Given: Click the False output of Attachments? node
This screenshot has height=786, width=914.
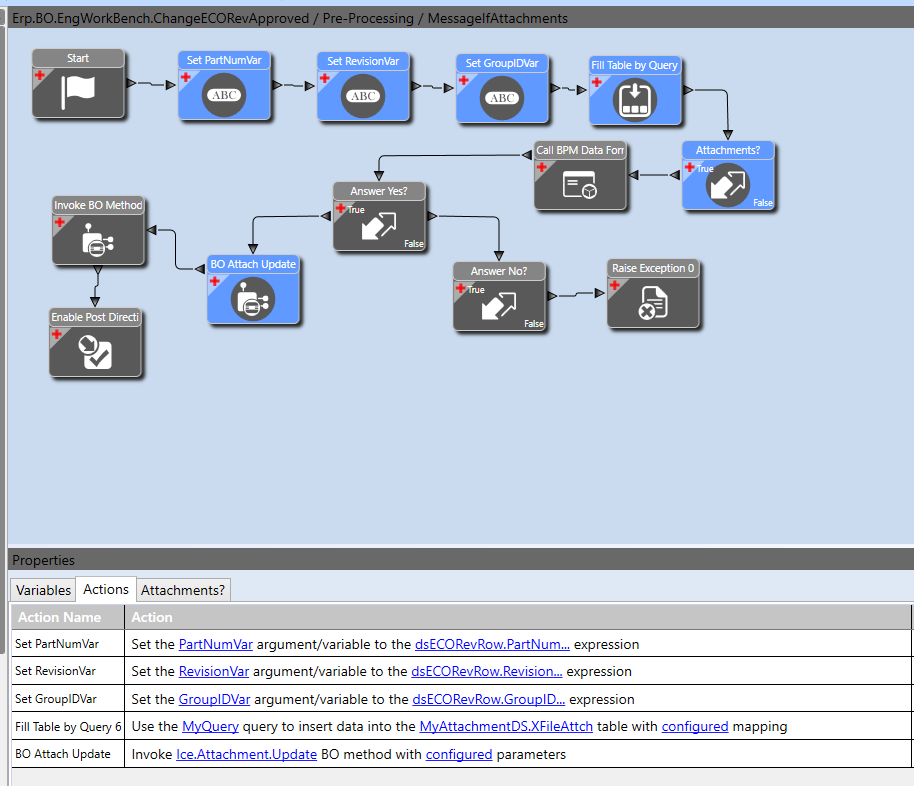Looking at the screenshot, I should coord(762,203).
